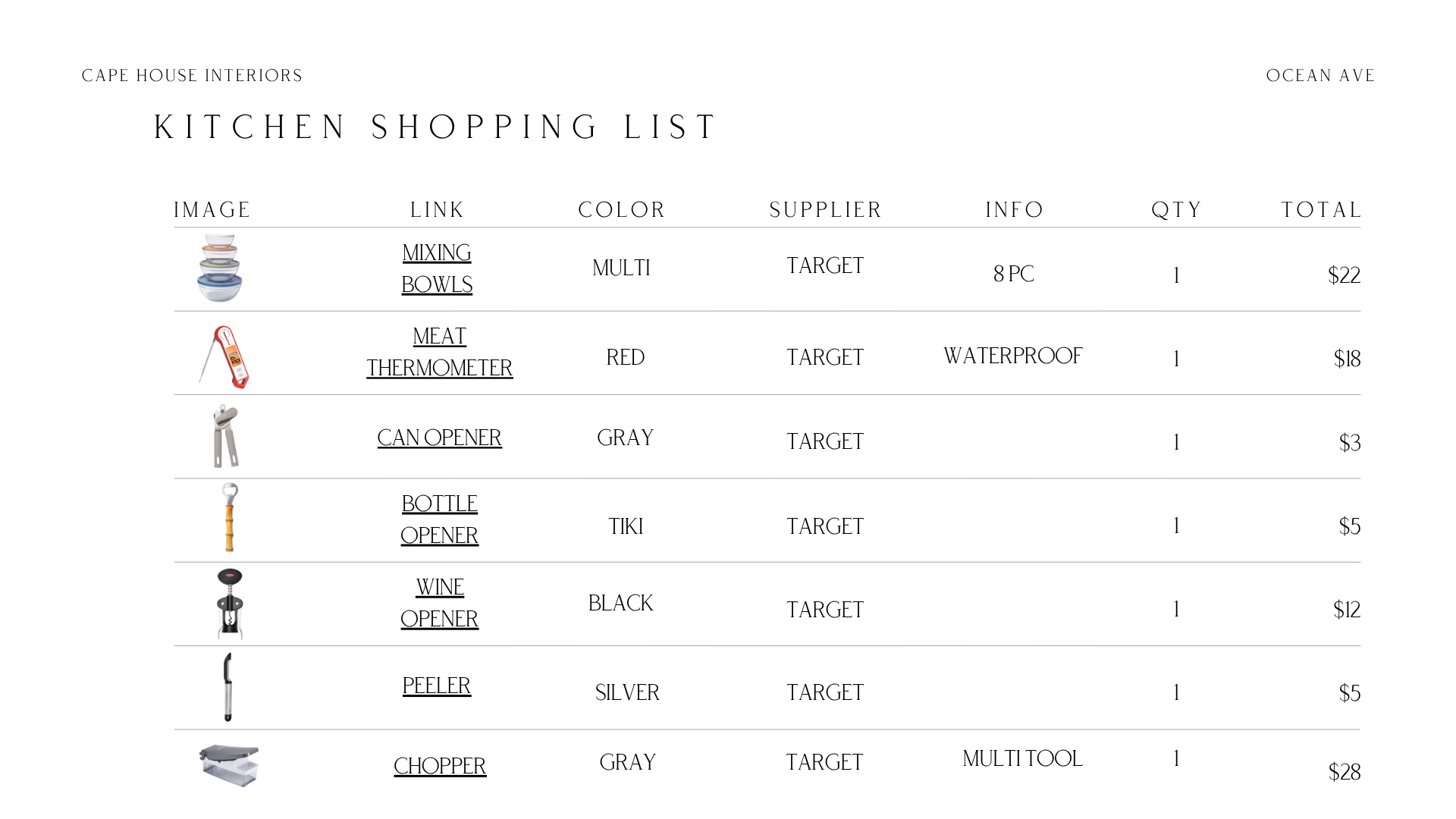Click the gray chopper image
Image resolution: width=1456 pixels, height=819 pixels.
tap(230, 765)
